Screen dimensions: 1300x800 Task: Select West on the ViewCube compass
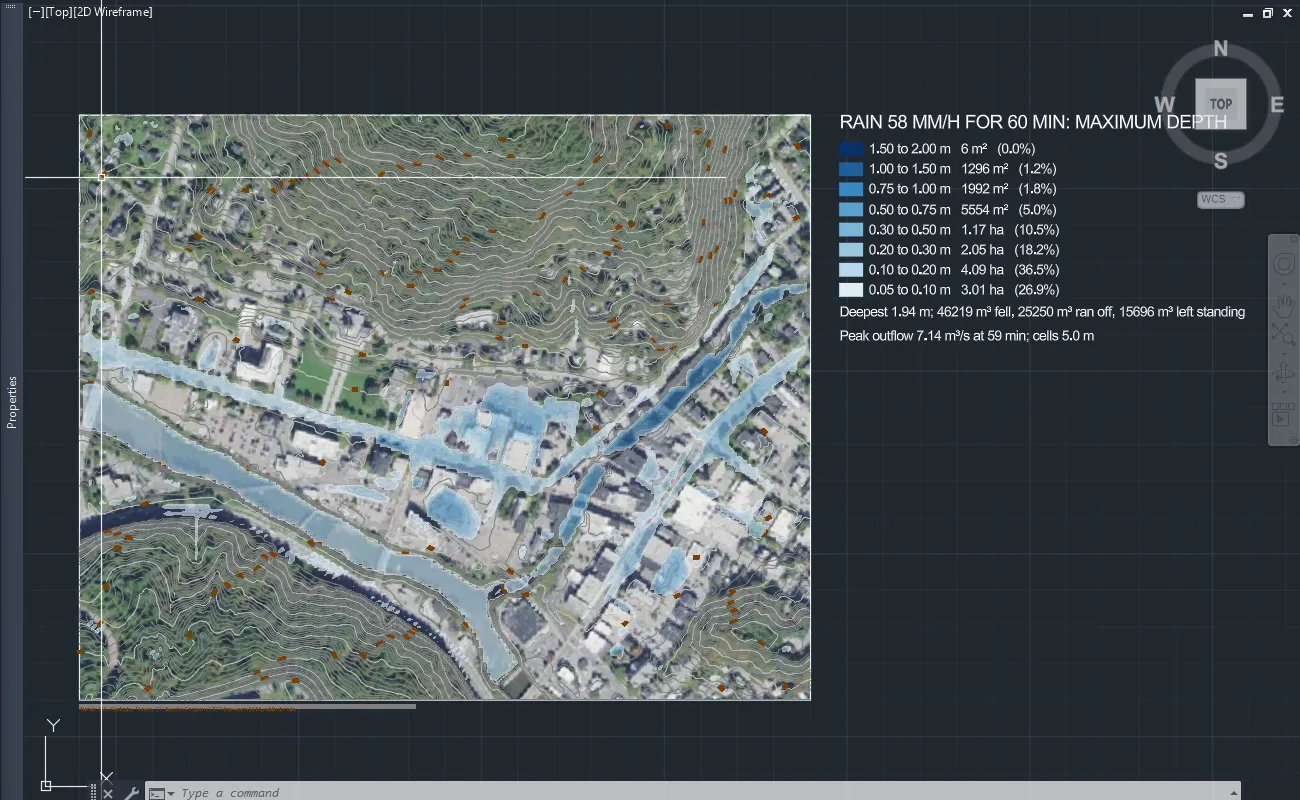pos(1164,104)
